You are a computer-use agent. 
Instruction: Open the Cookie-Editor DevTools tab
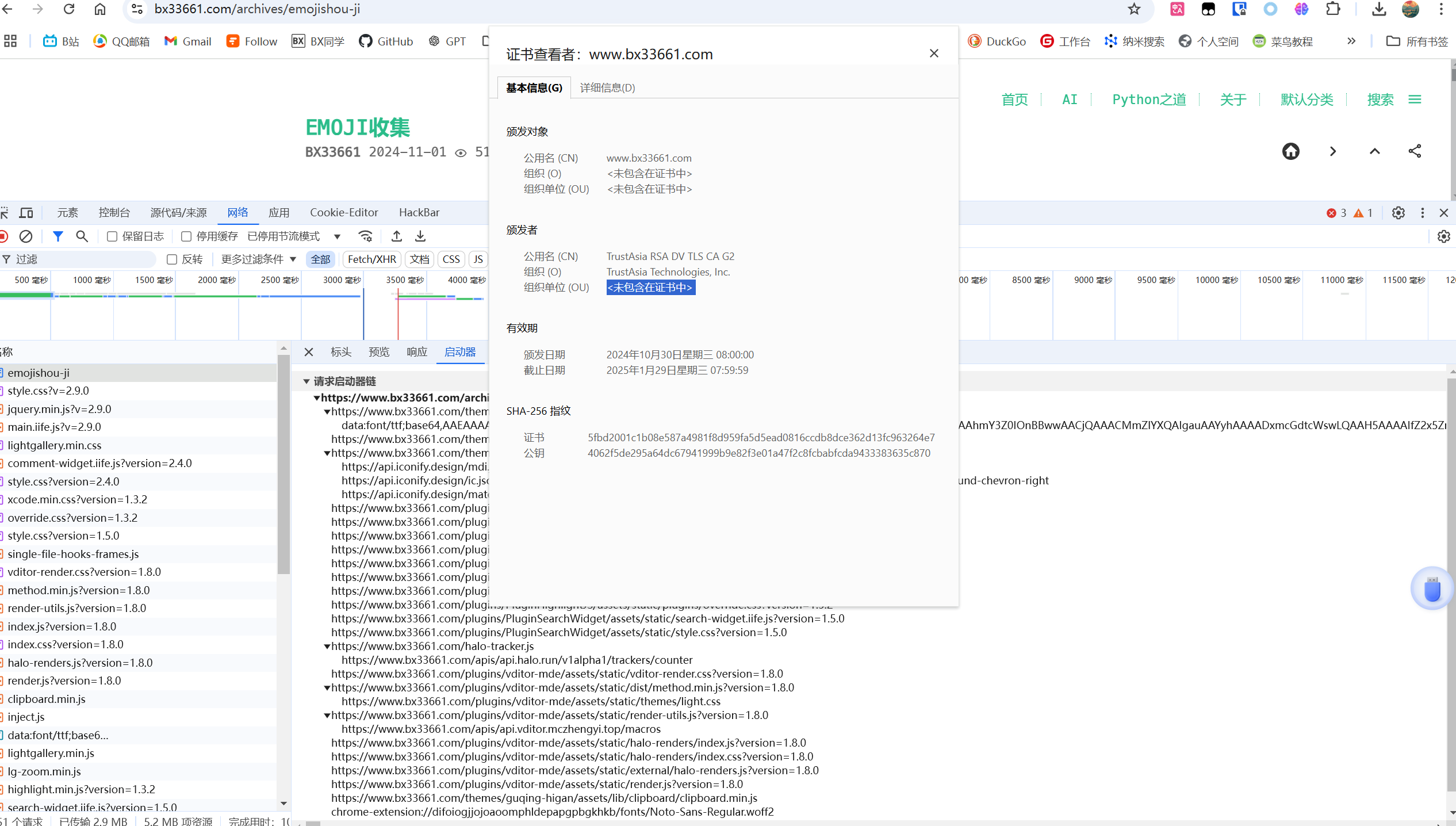point(344,213)
